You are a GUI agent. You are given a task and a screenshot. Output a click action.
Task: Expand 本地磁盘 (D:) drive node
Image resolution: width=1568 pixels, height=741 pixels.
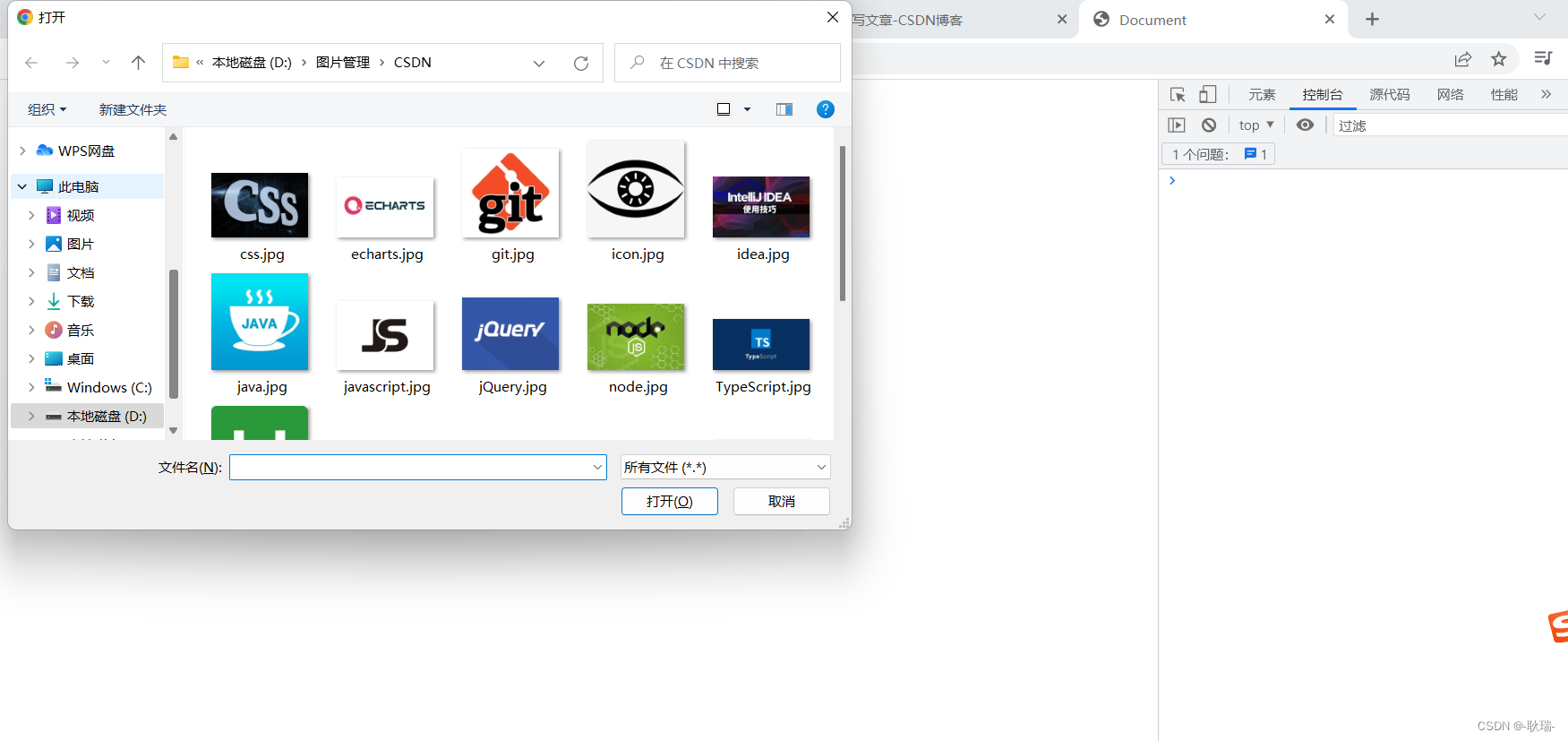[x=31, y=416]
